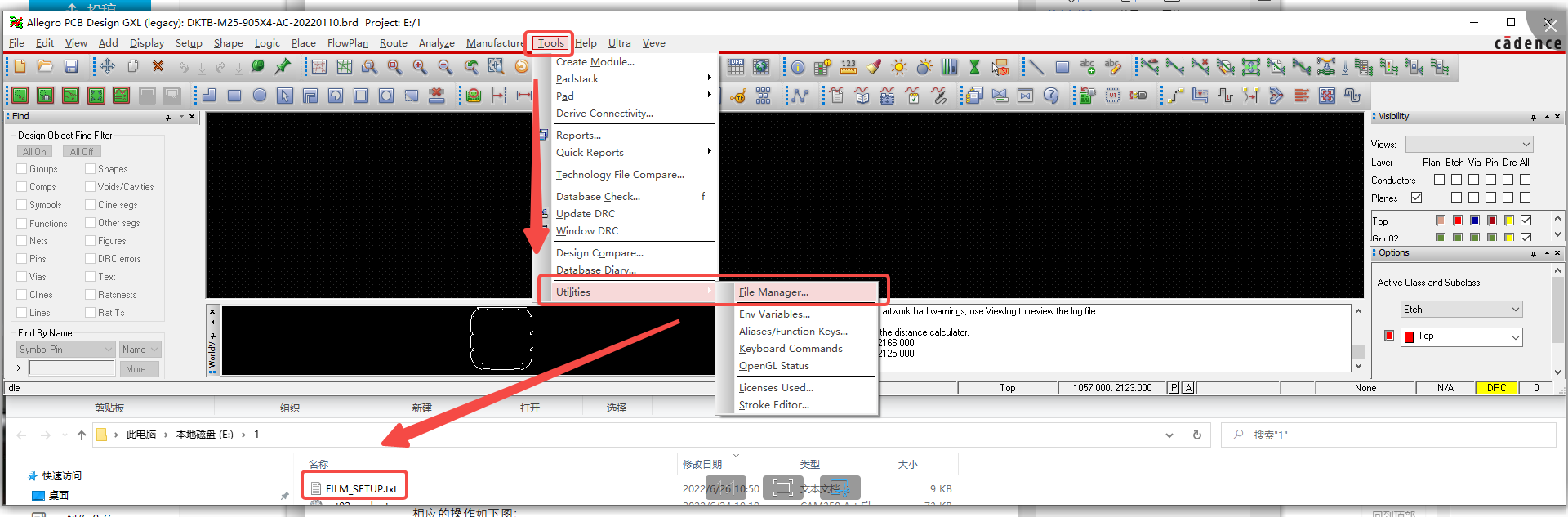This screenshot has width=1568, height=517.
Task: Click the DFA spreadsheet icon
Action: pos(736,67)
